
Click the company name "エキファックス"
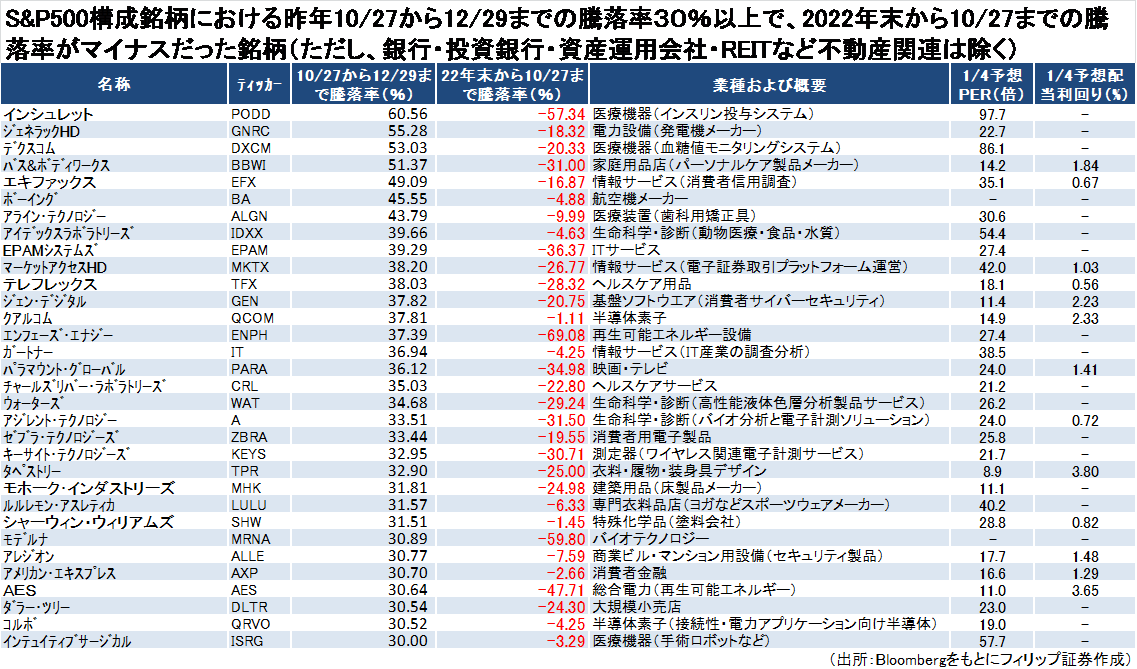point(49,183)
